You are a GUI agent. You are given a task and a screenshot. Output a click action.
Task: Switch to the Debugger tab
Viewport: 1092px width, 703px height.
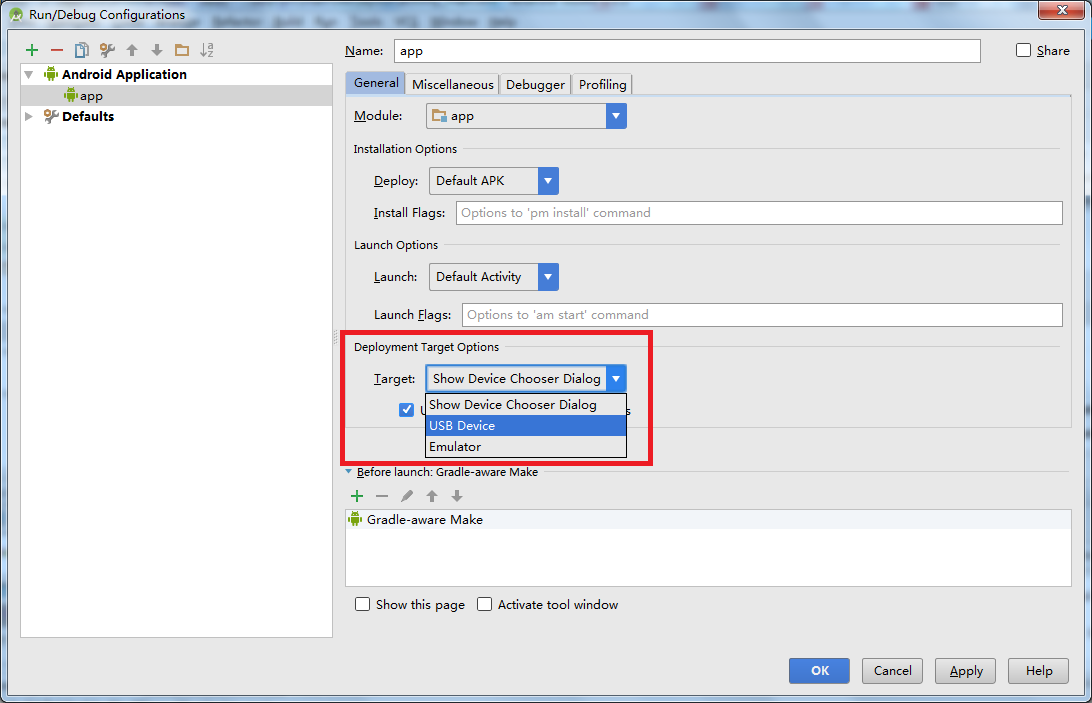tap(535, 84)
